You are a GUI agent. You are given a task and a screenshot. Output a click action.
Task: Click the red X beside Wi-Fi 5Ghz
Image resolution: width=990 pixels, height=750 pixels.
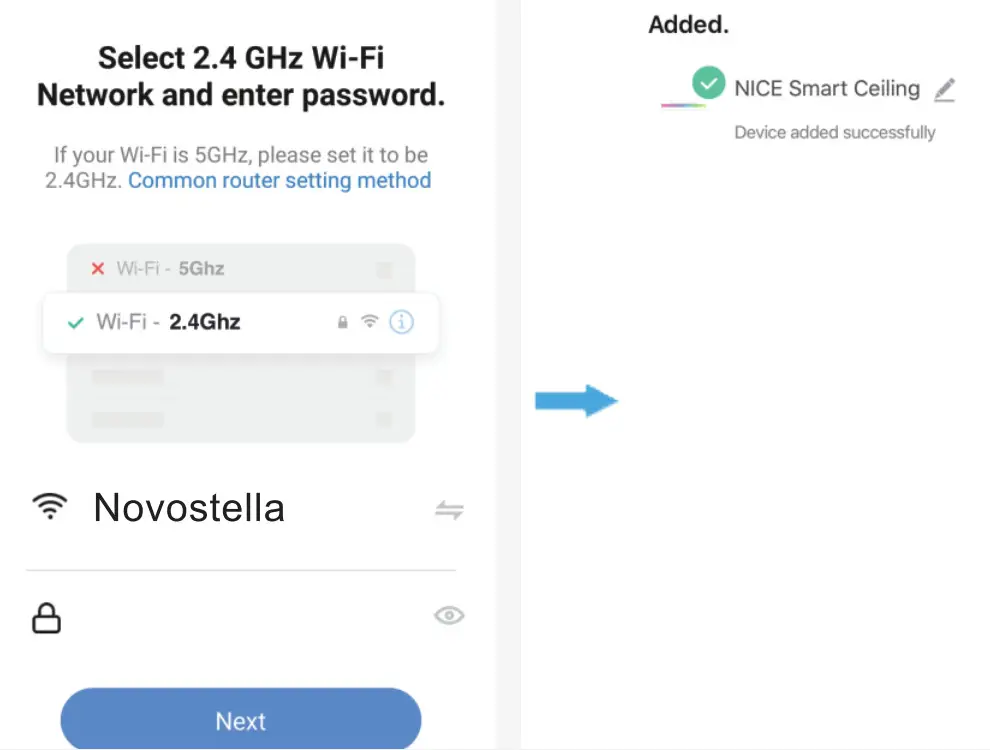pyautogui.click(x=98, y=268)
